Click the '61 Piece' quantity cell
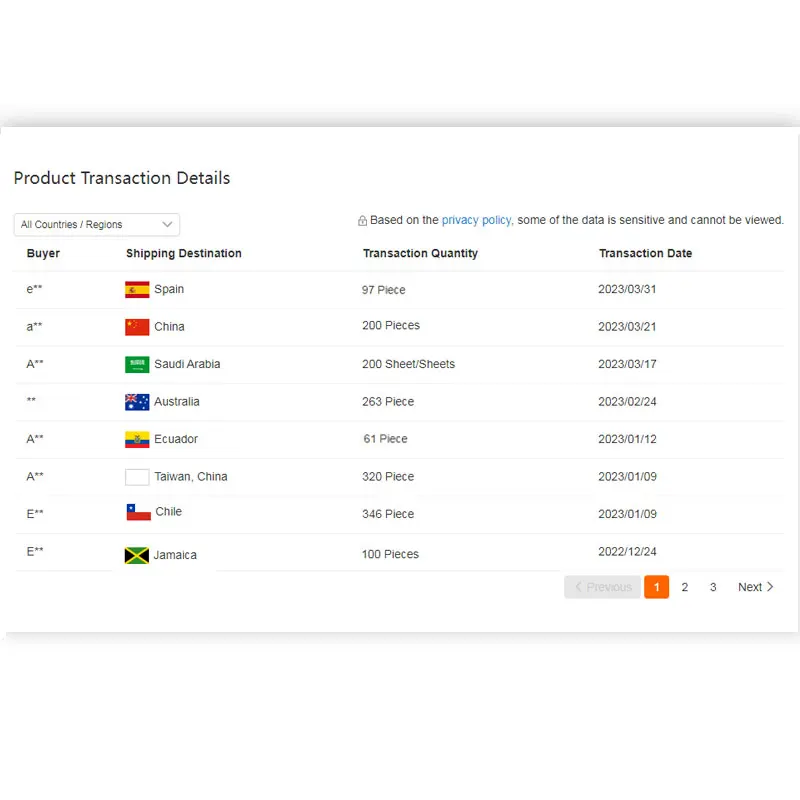Screen dimensions: 800x800 click(385, 439)
